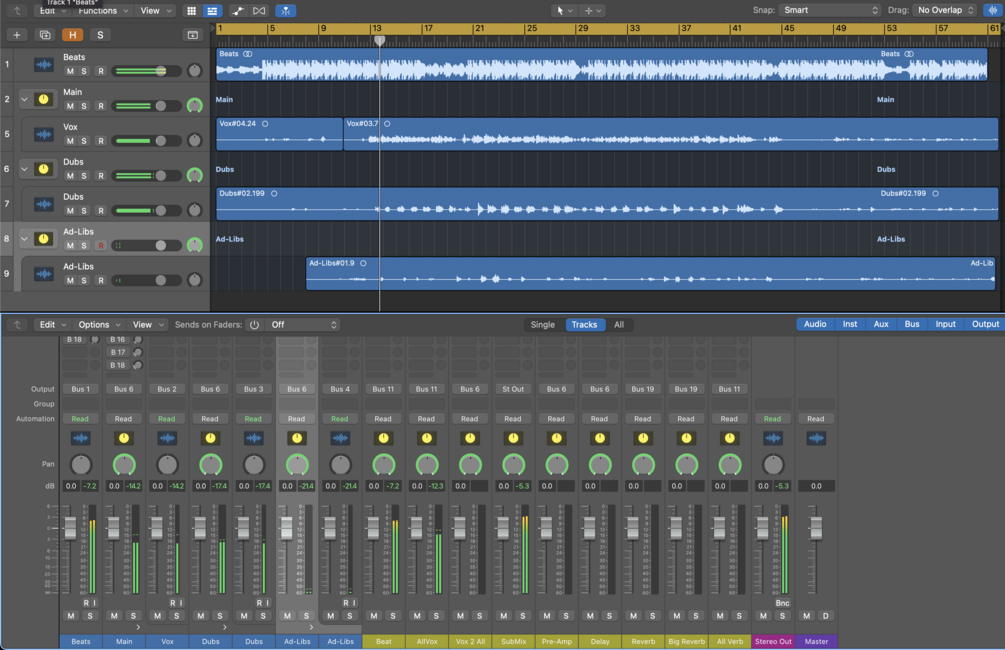Viewport: 1005px width, 650px height.
Task: Solo the Delay channel strip
Action: (609, 616)
